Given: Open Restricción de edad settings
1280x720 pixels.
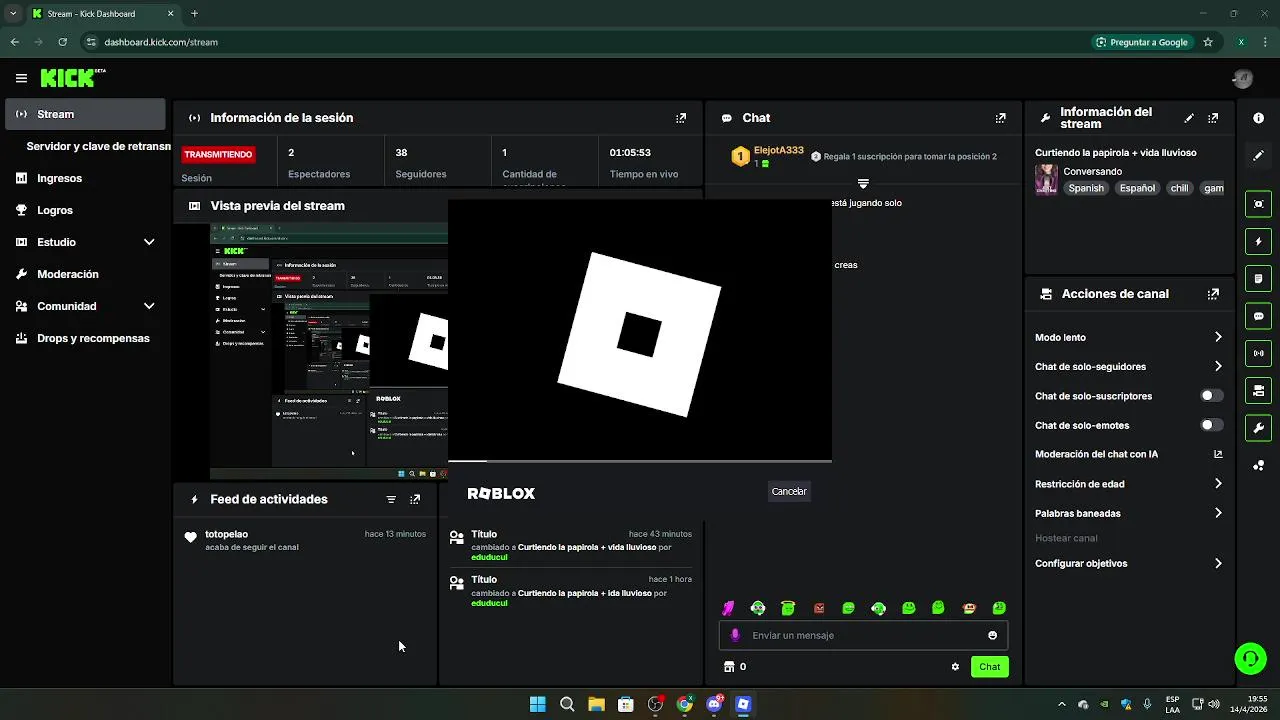Looking at the screenshot, I should click(x=1129, y=484).
